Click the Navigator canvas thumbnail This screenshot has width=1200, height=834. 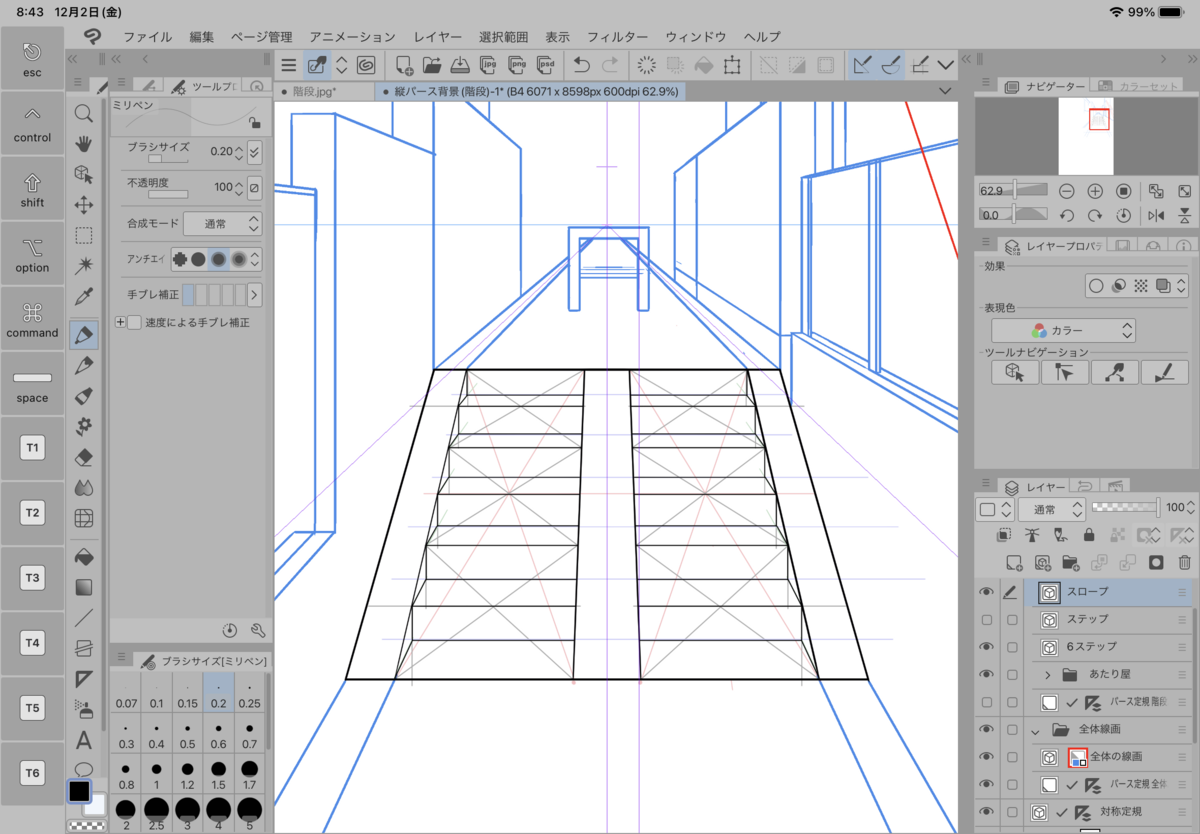click(x=1086, y=136)
